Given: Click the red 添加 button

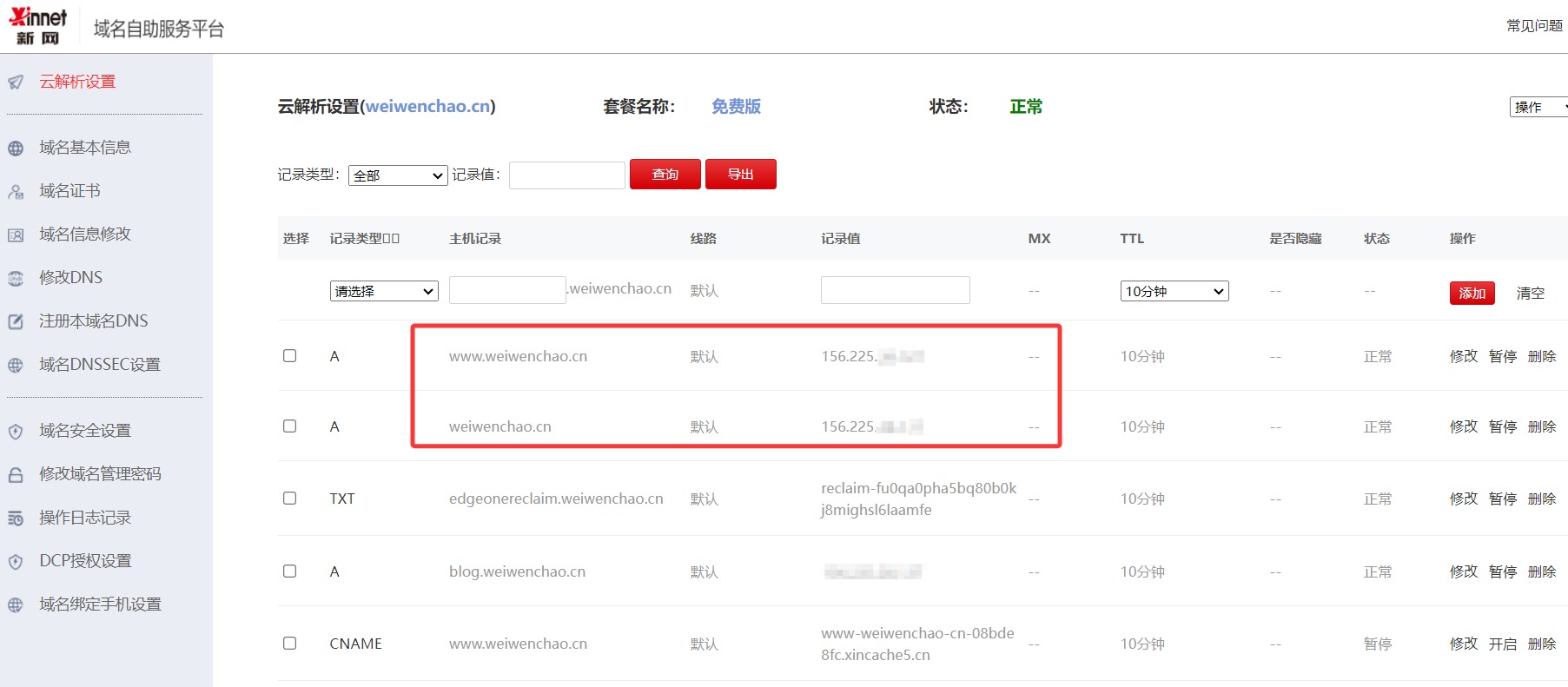Looking at the screenshot, I should pos(1472,293).
